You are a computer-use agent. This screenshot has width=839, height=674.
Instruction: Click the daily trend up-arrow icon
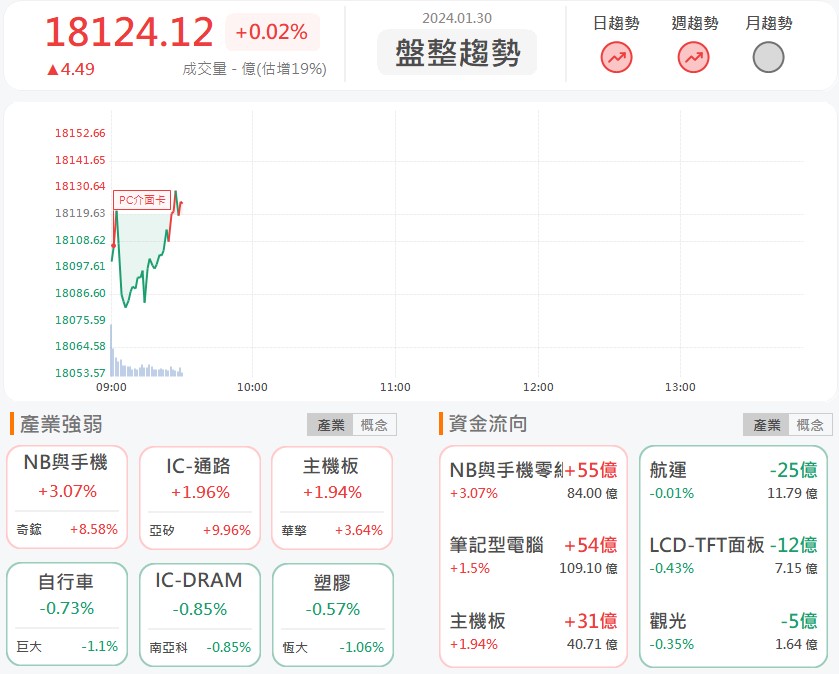(x=616, y=57)
